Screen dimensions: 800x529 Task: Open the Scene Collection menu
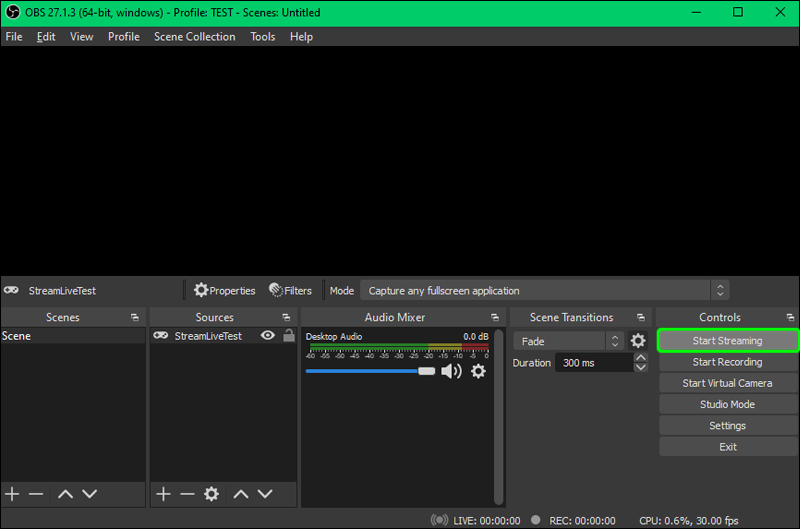point(194,37)
